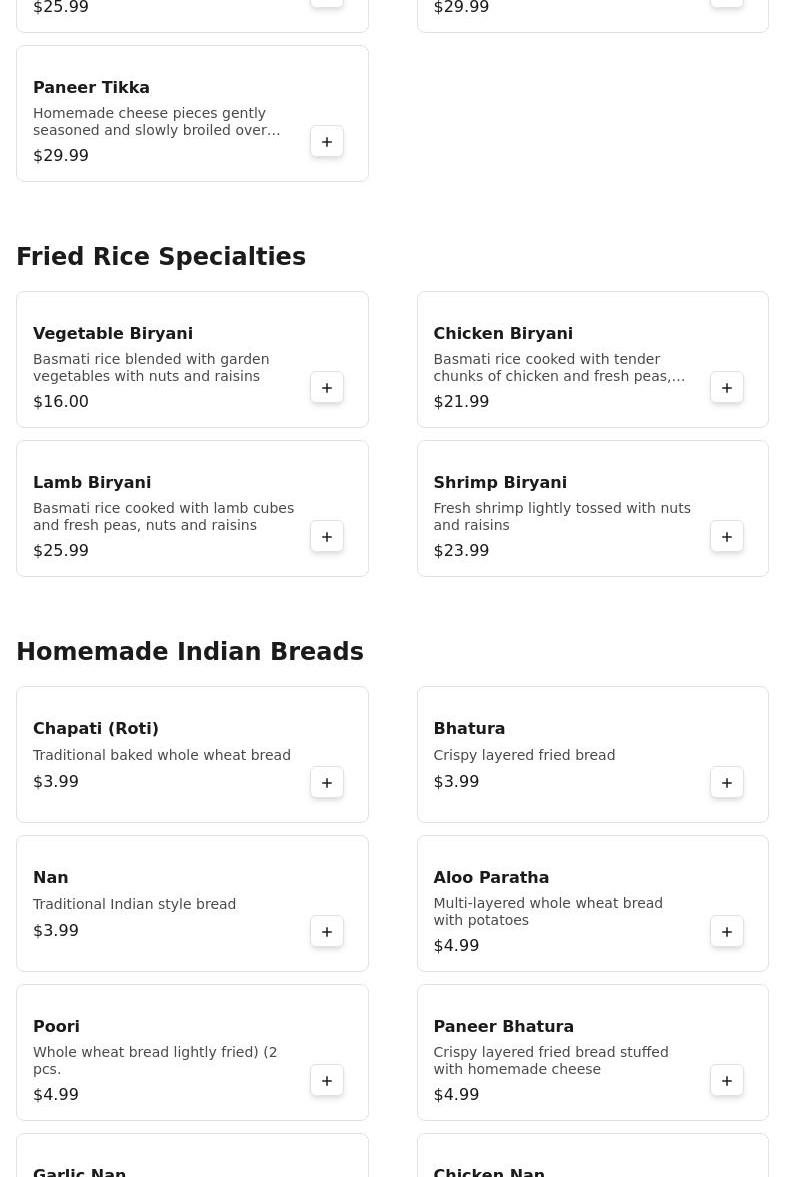This screenshot has width=785, height=1177.
Task: Click the Fried Rice Specialties heading
Action: 161,257
